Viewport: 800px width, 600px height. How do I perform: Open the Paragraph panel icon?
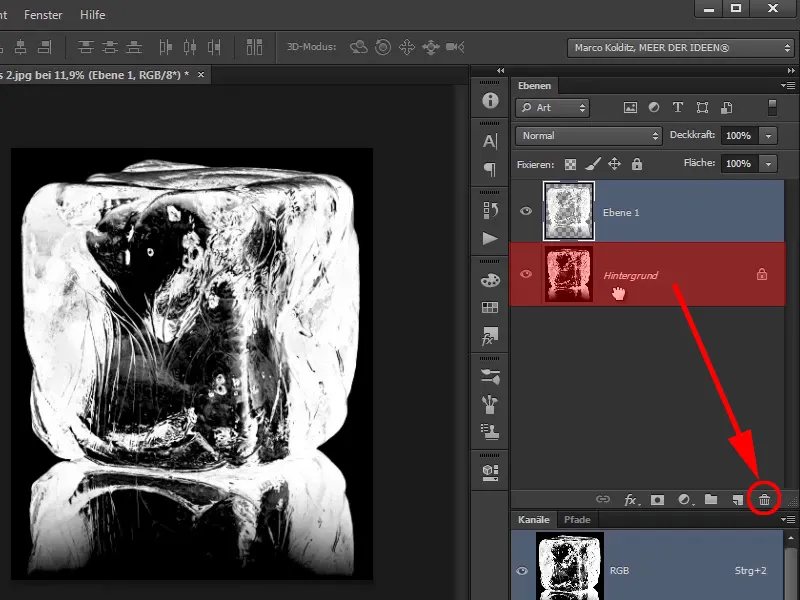pyautogui.click(x=490, y=169)
